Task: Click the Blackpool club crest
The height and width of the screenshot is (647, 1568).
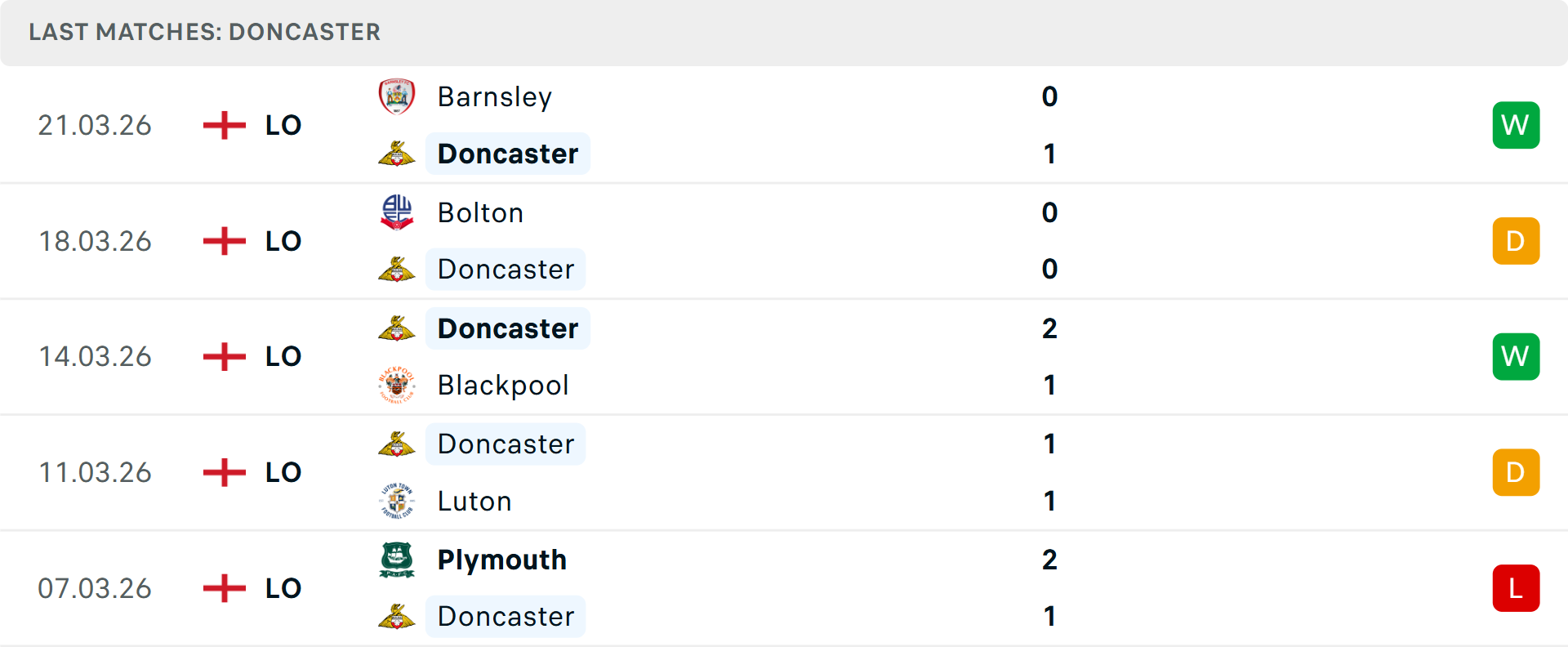Action: [397, 385]
